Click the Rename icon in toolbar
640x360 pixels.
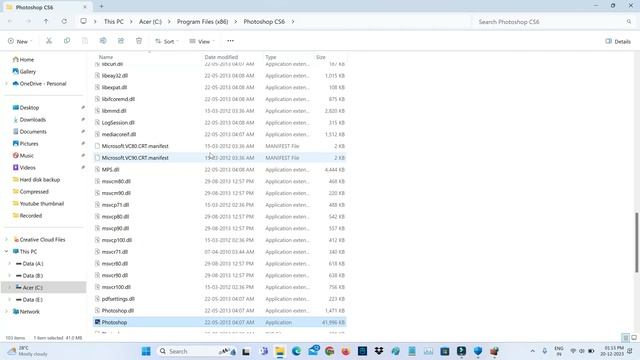pyautogui.click(x=103, y=41)
